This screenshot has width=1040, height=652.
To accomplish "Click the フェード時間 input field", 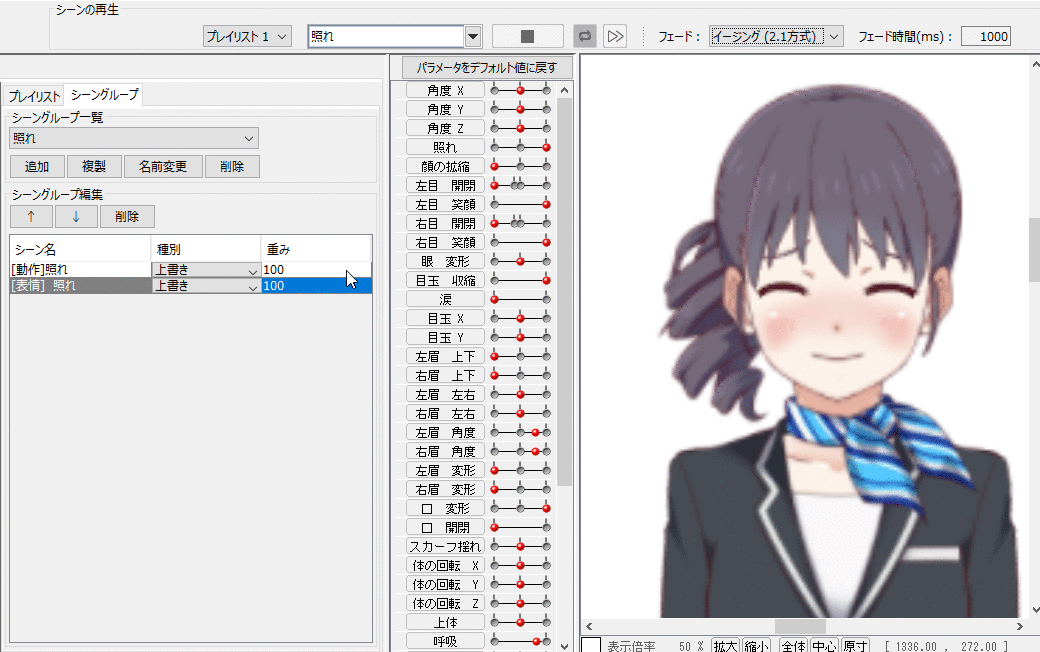I will click(x=986, y=36).
